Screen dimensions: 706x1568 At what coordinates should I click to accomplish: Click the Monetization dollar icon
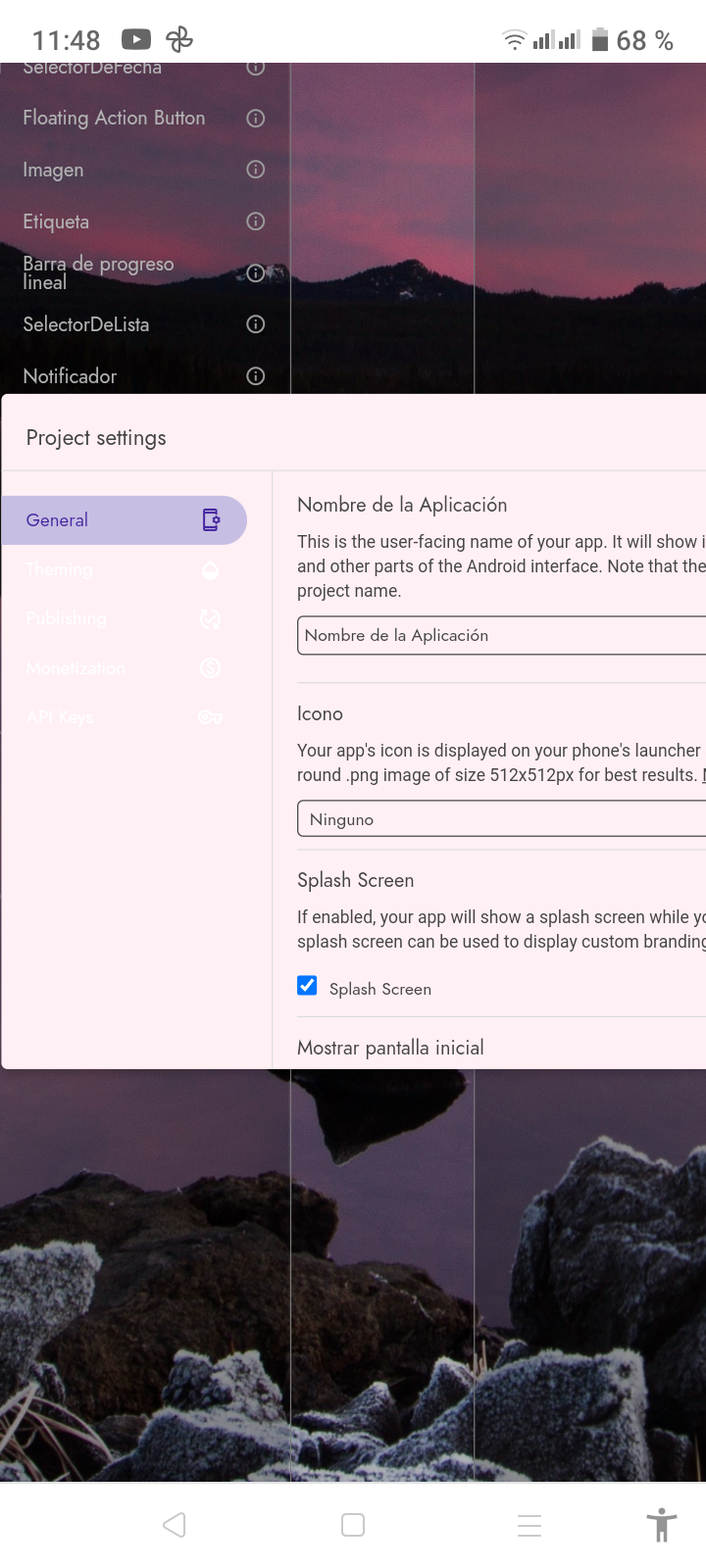pyautogui.click(x=211, y=668)
